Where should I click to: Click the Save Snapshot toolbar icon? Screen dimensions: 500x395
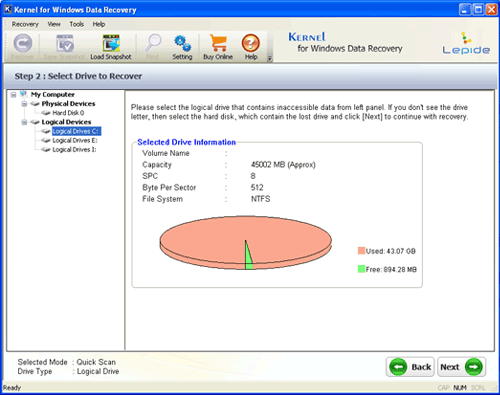tap(65, 44)
